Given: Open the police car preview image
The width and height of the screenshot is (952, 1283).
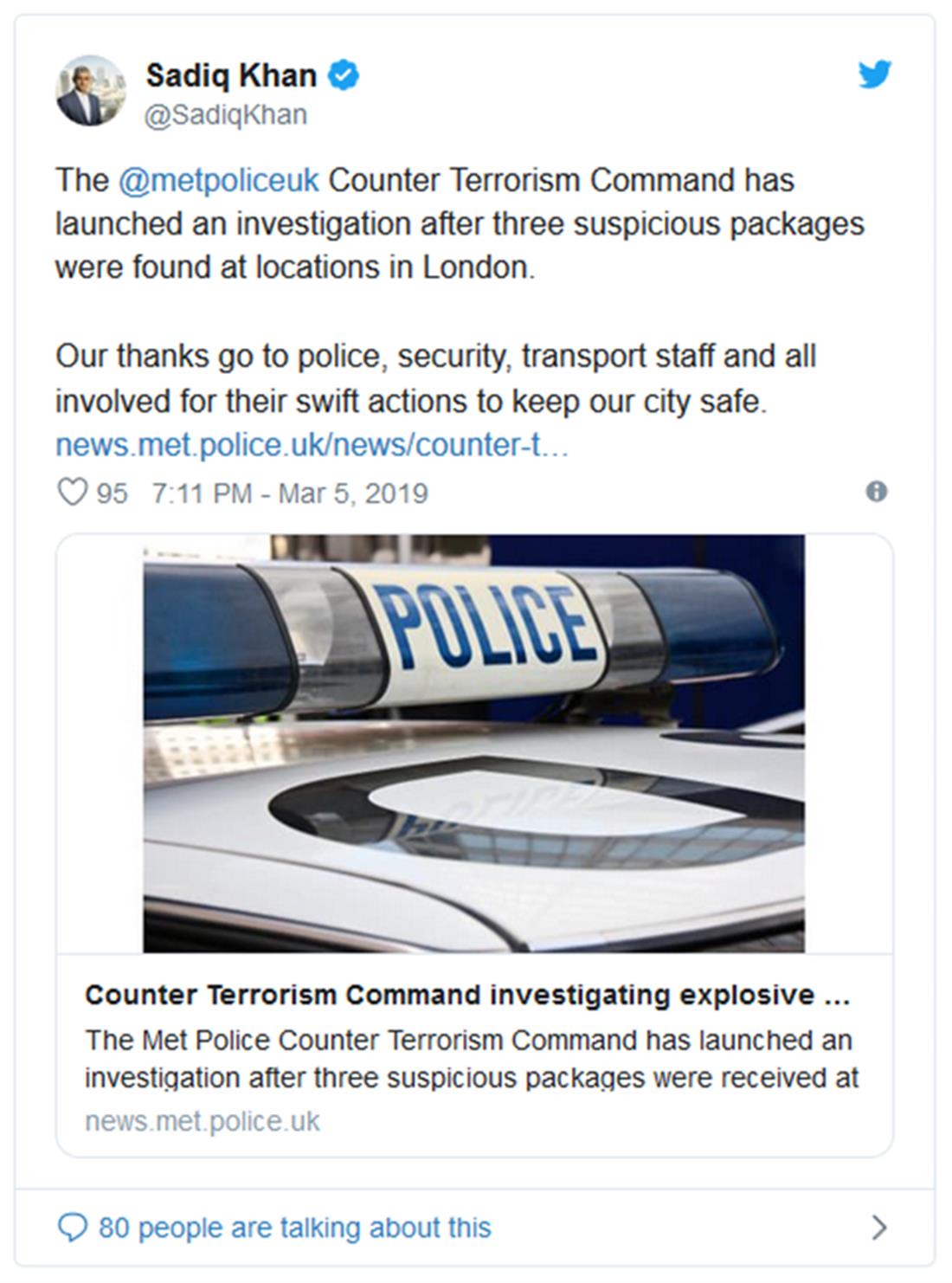Looking at the screenshot, I should 473,744.
